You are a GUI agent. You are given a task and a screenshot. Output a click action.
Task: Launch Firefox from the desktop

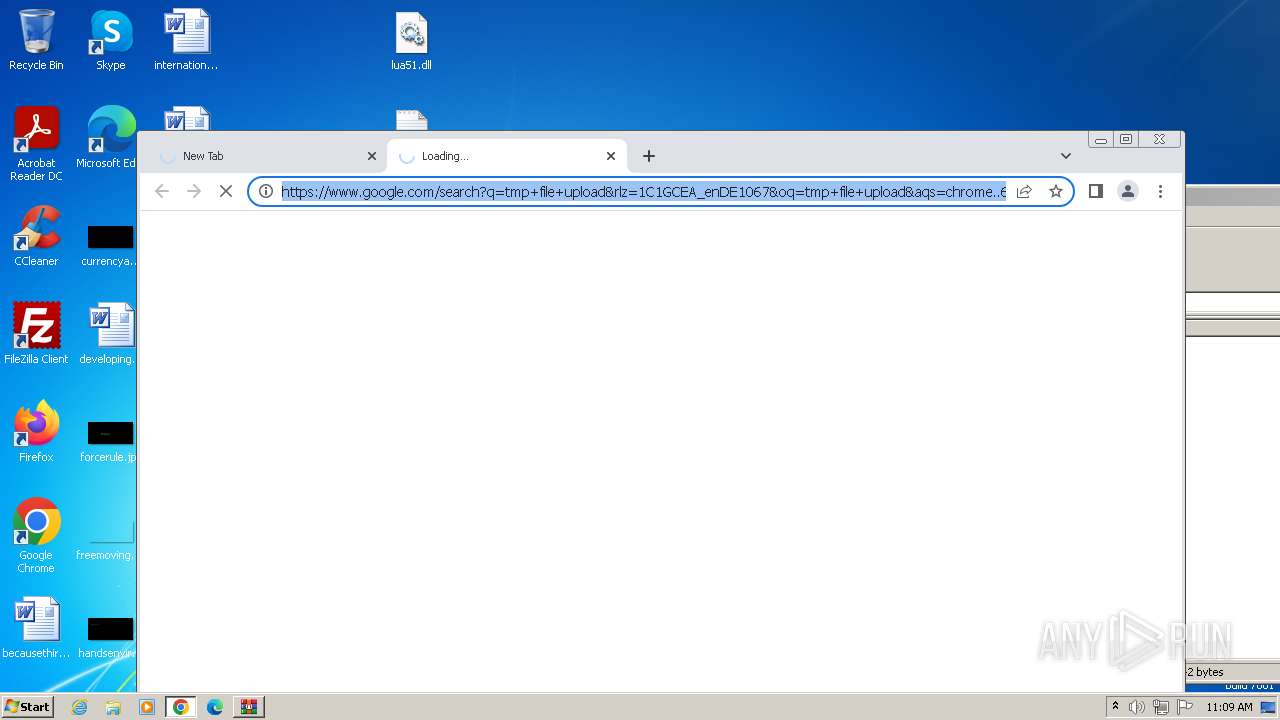tap(36, 432)
